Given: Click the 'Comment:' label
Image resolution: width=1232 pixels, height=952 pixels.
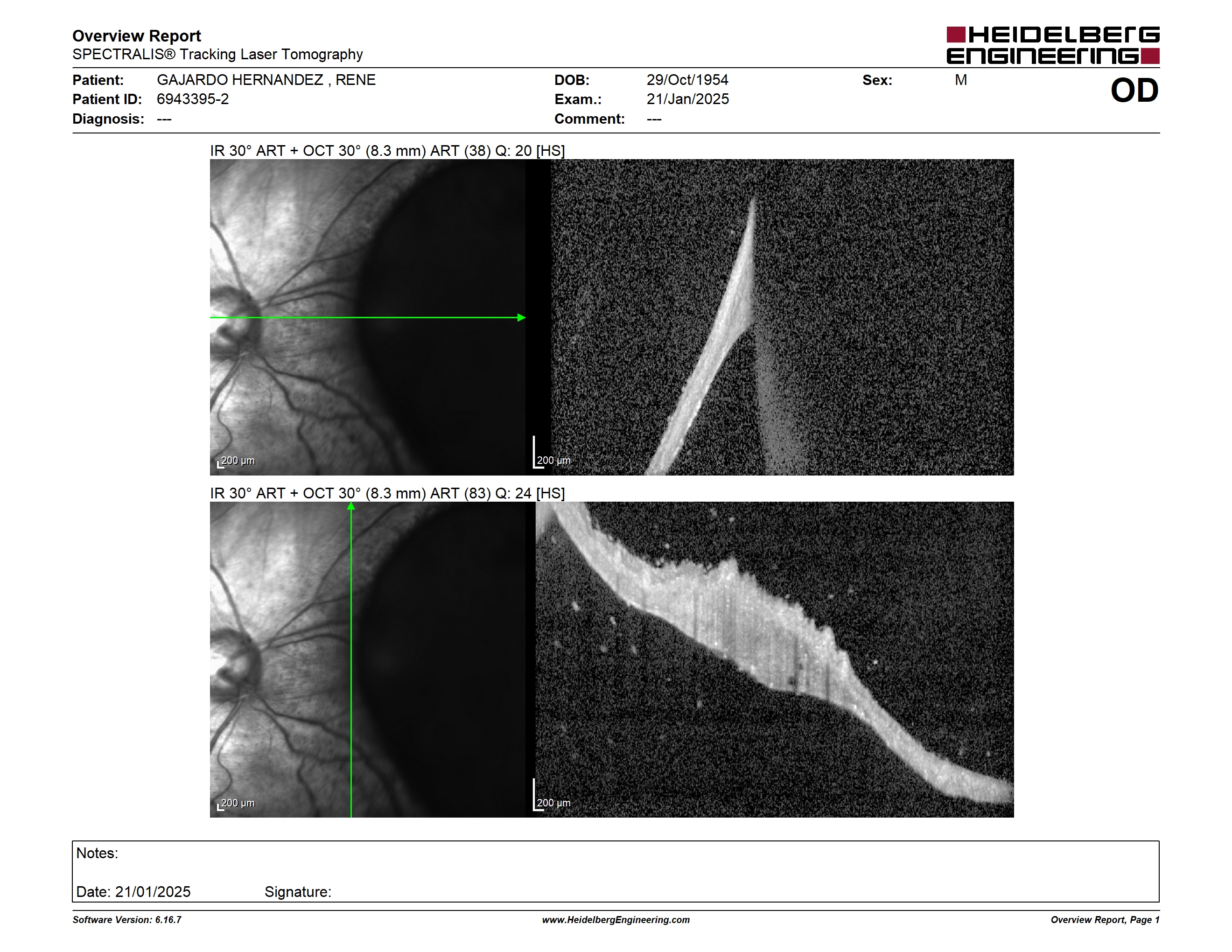Looking at the screenshot, I should click(x=589, y=119).
